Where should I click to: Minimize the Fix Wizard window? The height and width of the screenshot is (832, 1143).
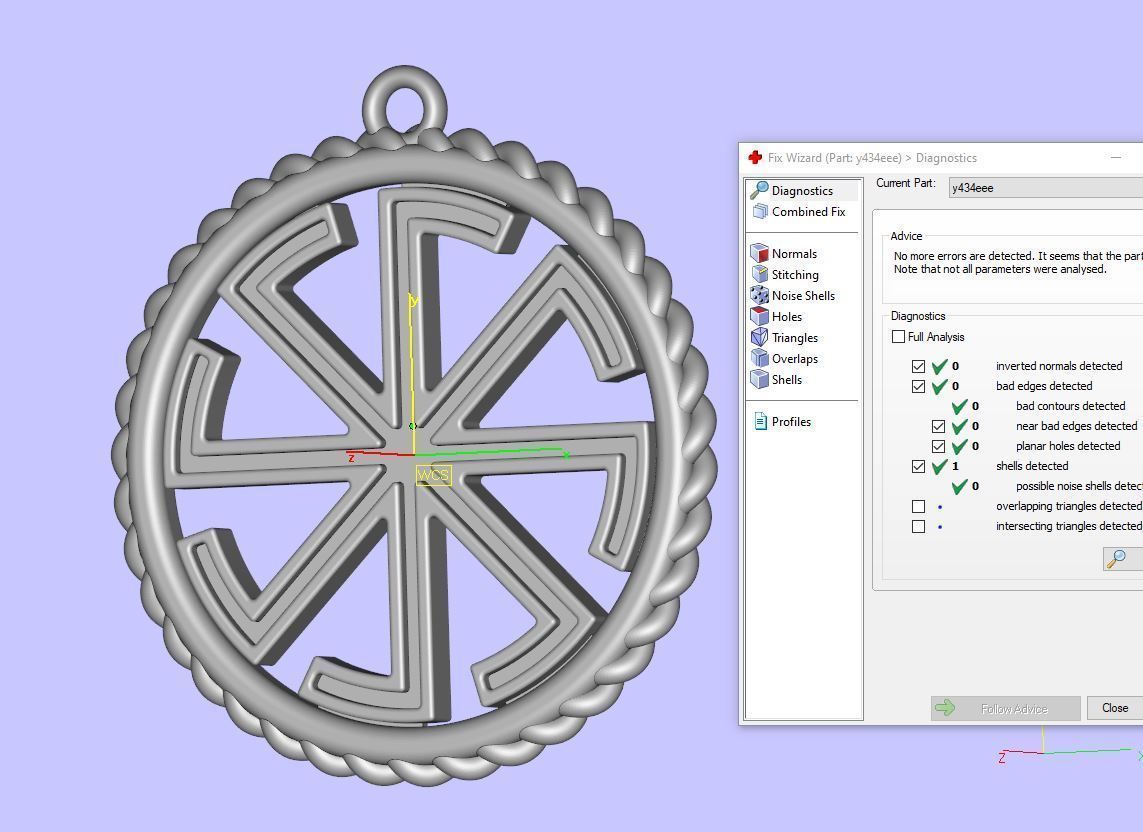(x=1116, y=158)
